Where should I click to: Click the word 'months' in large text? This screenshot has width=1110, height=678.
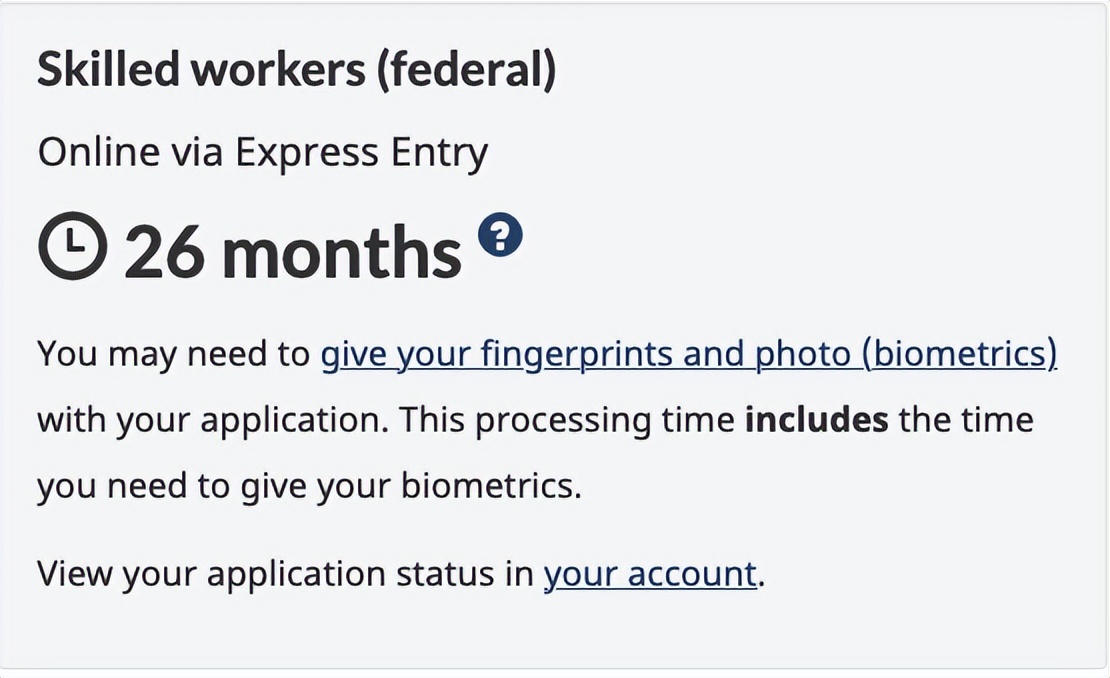[342, 251]
